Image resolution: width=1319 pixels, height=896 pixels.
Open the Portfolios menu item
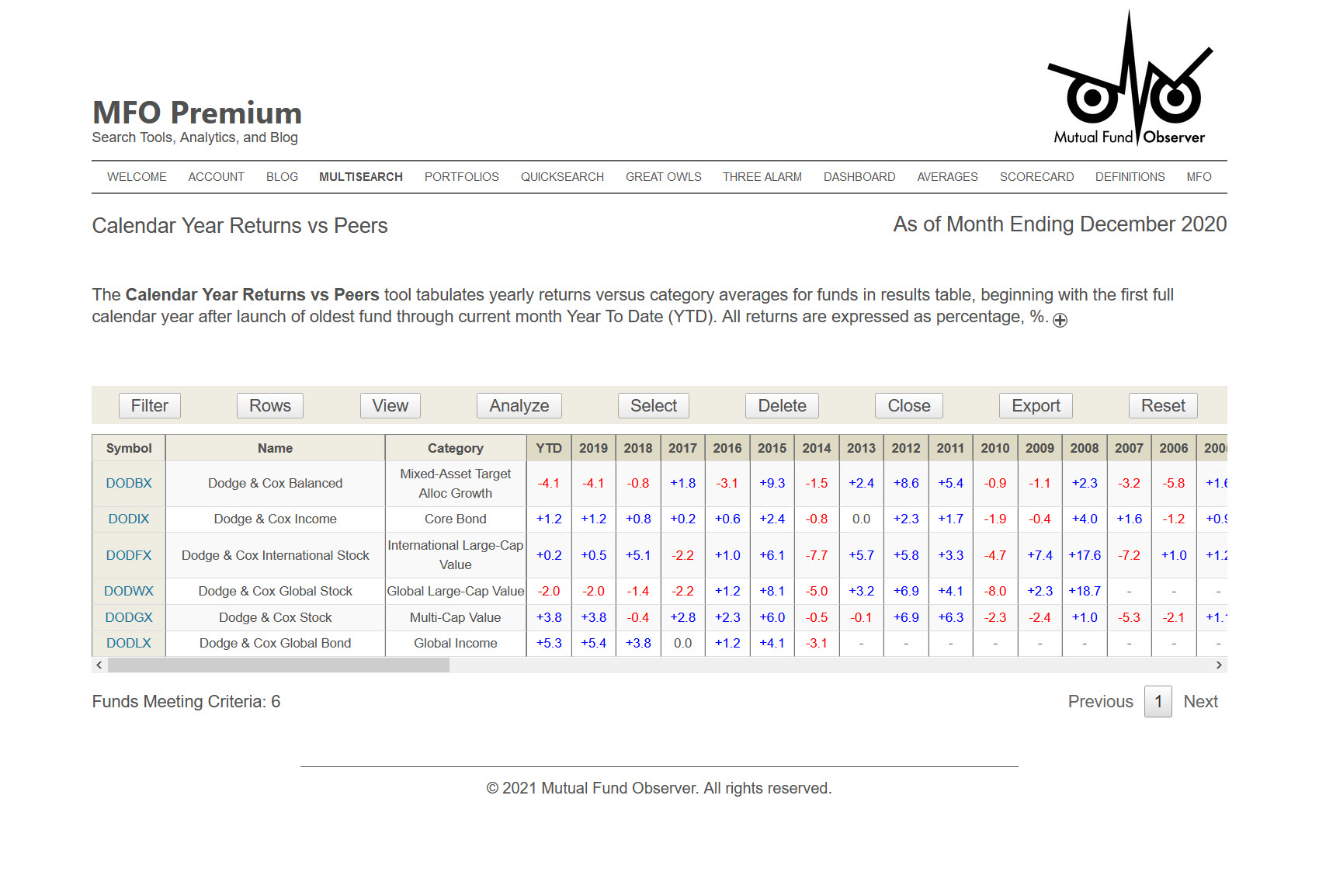462,177
